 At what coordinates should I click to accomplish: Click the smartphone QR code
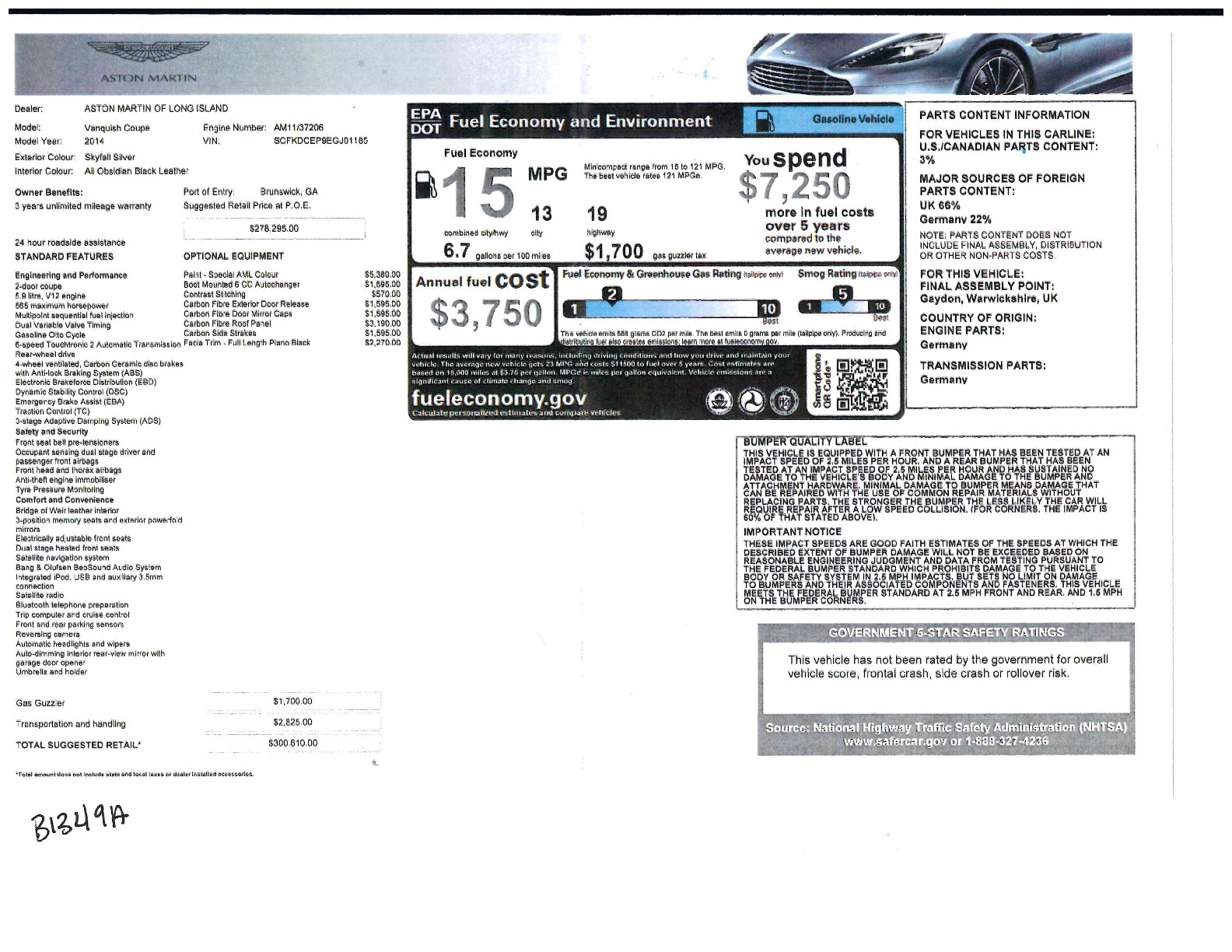862,383
